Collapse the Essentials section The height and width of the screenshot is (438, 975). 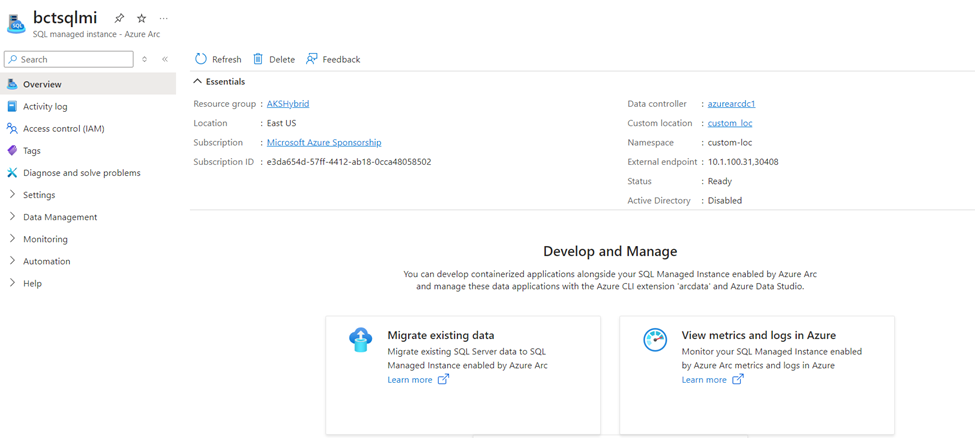click(198, 82)
